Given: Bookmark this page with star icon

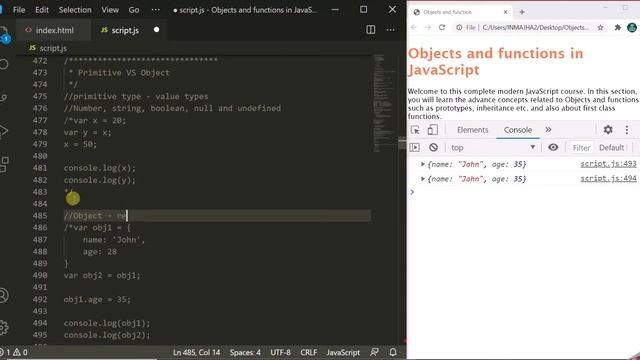Looking at the screenshot, I should point(600,28).
